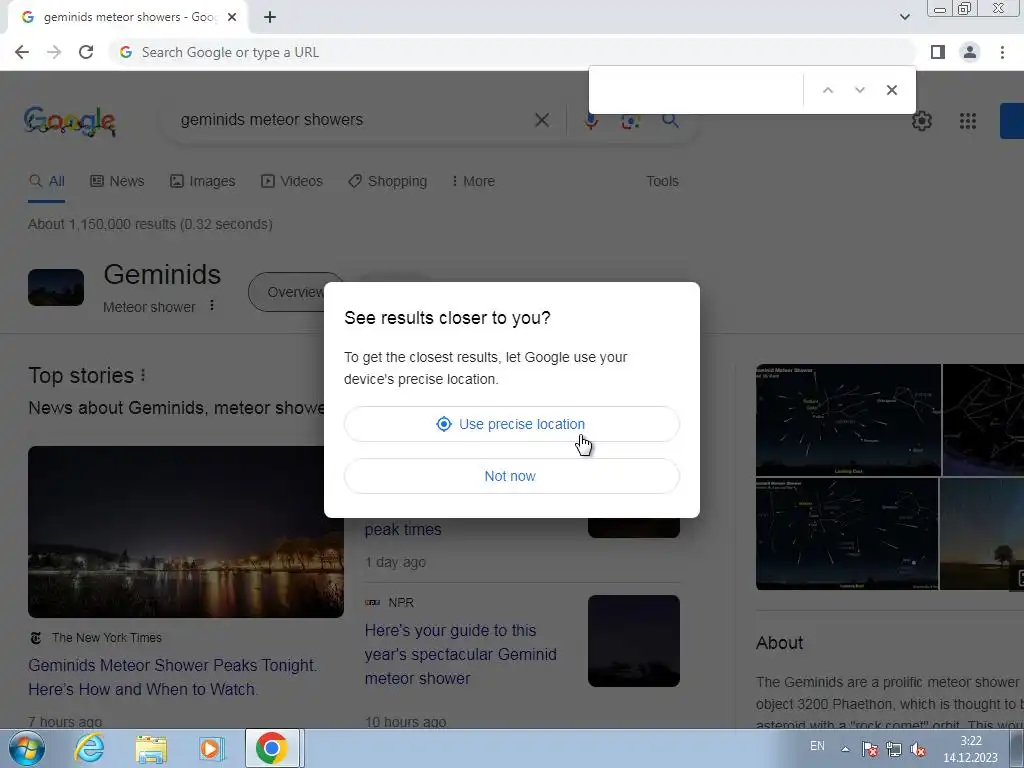Click inside the find-in-page text box
Viewport: 1024px width, 768px height.
[x=696, y=90]
